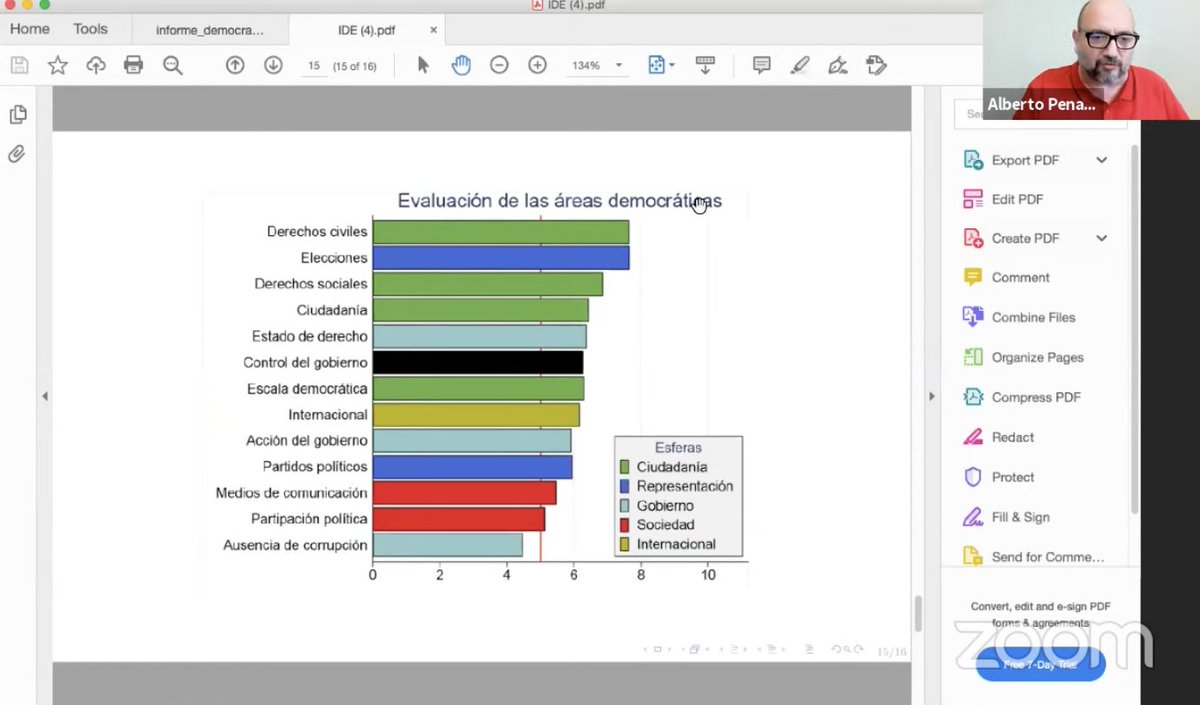Click the scrolling mode keyboard-arrow icon
1200x705 pixels.
click(705, 65)
